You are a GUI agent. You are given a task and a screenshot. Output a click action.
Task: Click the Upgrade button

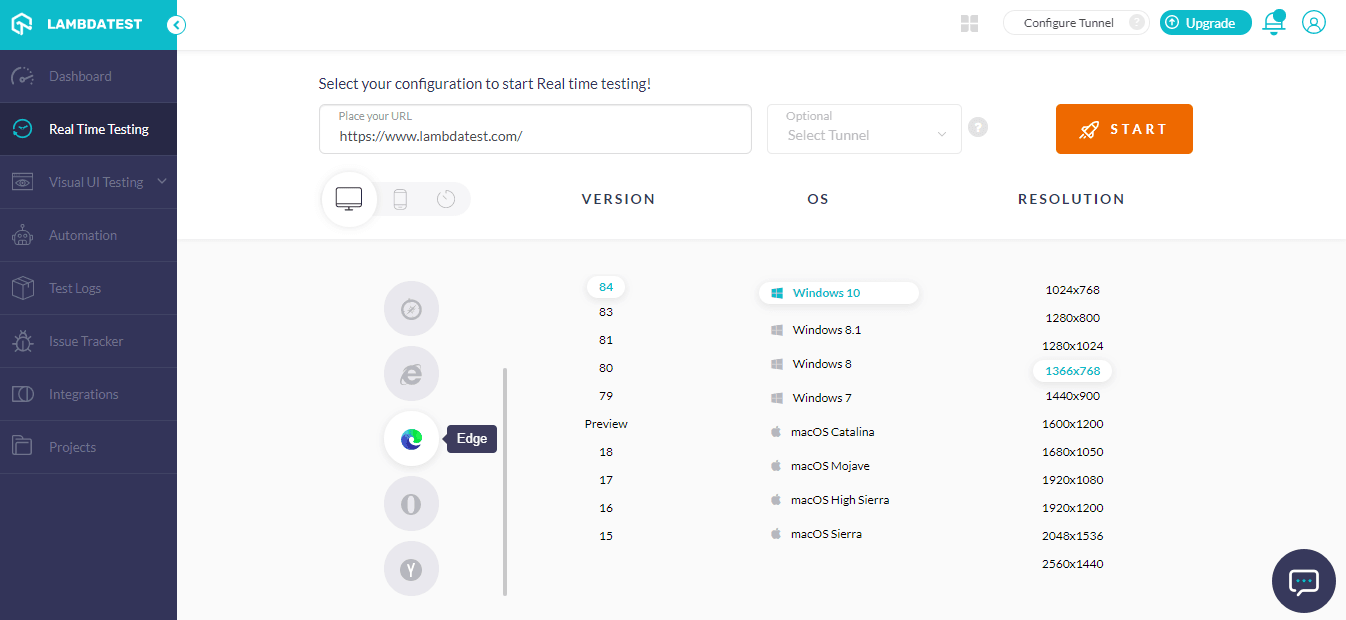tap(1205, 23)
